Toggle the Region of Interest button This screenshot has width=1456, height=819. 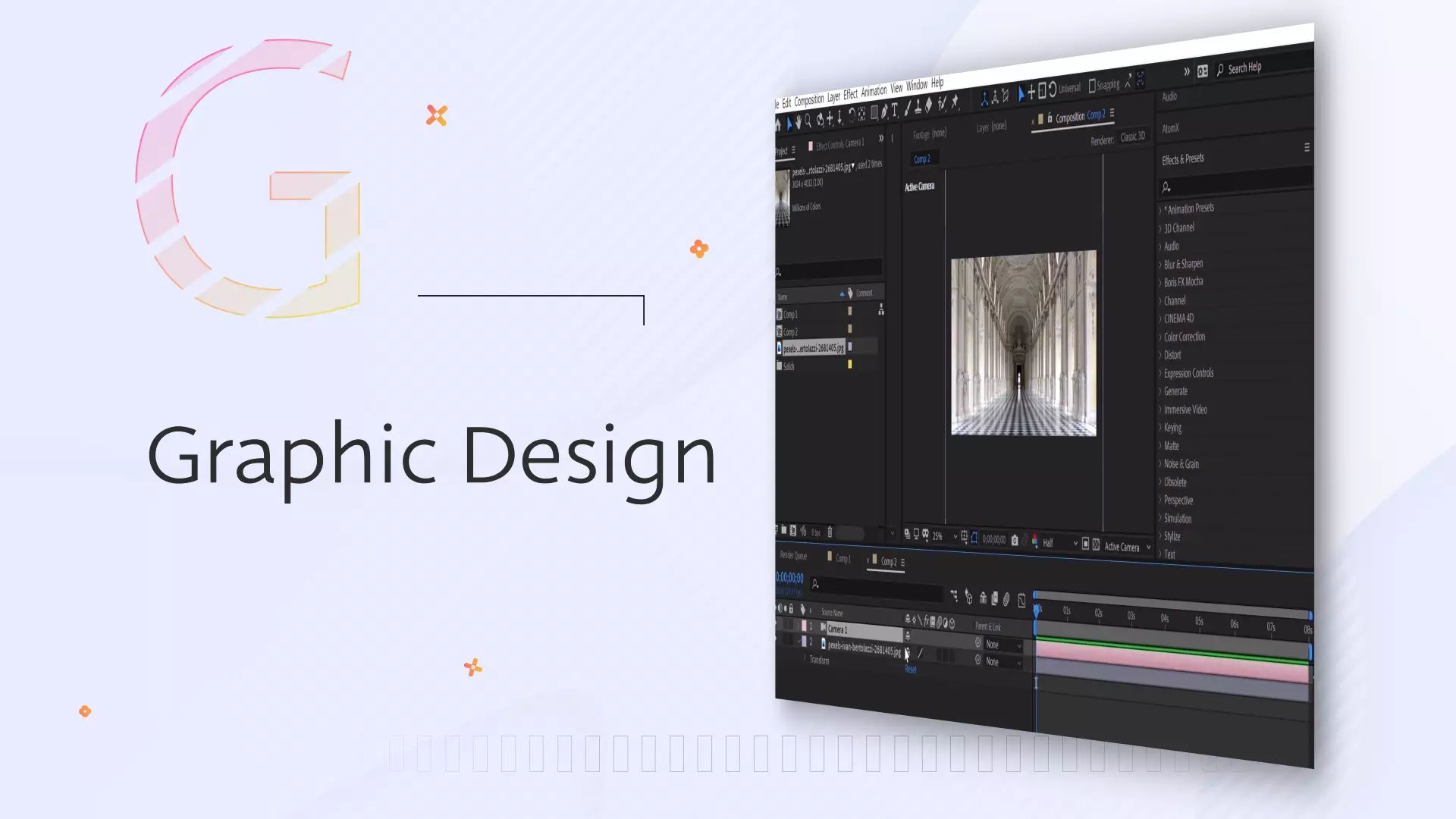[1085, 544]
